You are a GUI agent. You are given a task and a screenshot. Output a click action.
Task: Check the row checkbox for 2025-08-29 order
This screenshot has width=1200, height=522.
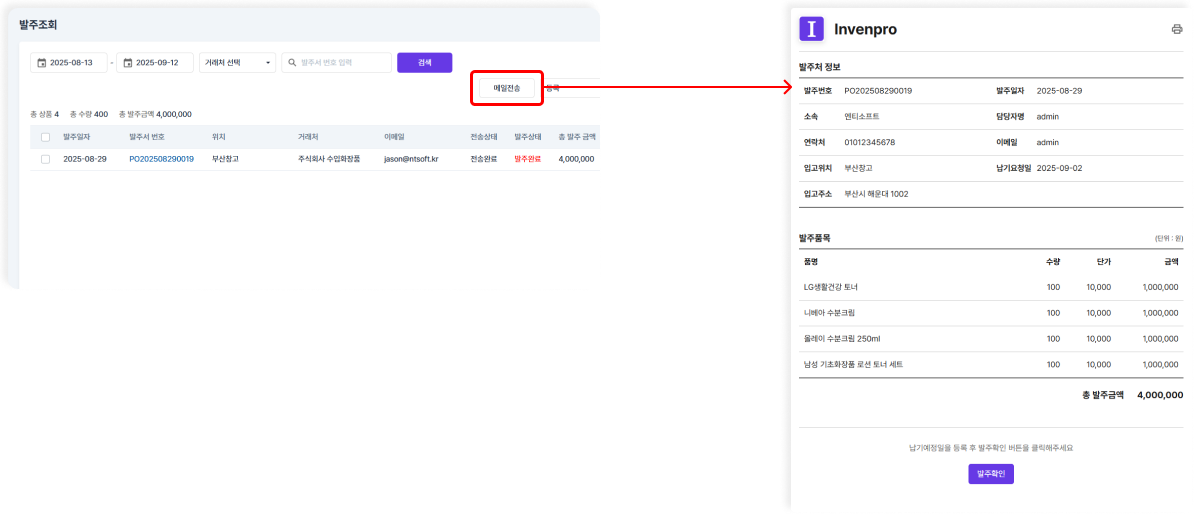pos(45,159)
